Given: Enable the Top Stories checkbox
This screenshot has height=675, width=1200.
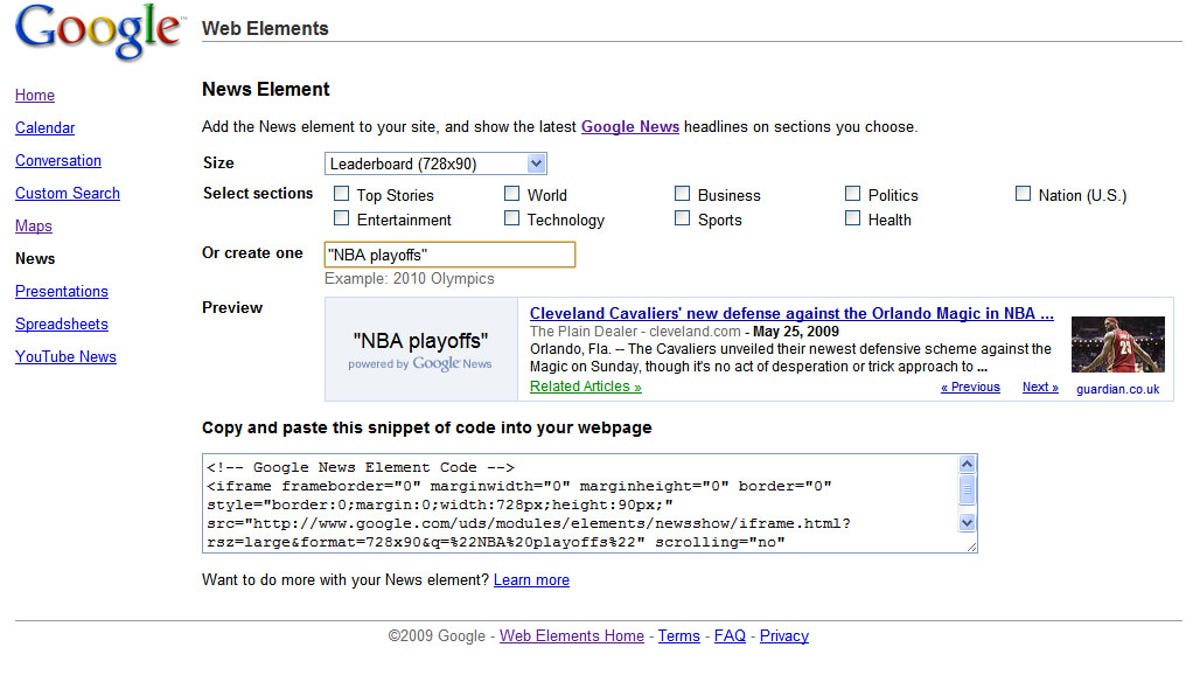Looking at the screenshot, I should pos(342,194).
